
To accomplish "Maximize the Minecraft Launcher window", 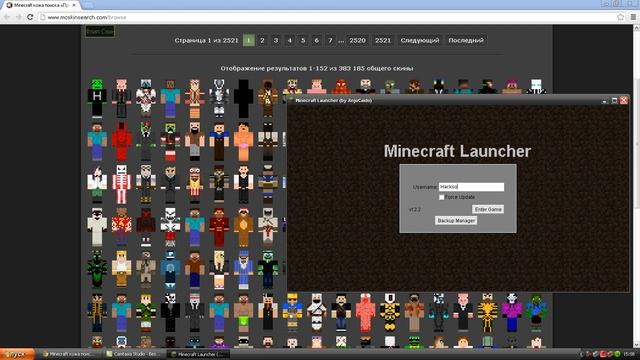I will click(x=614, y=100).
